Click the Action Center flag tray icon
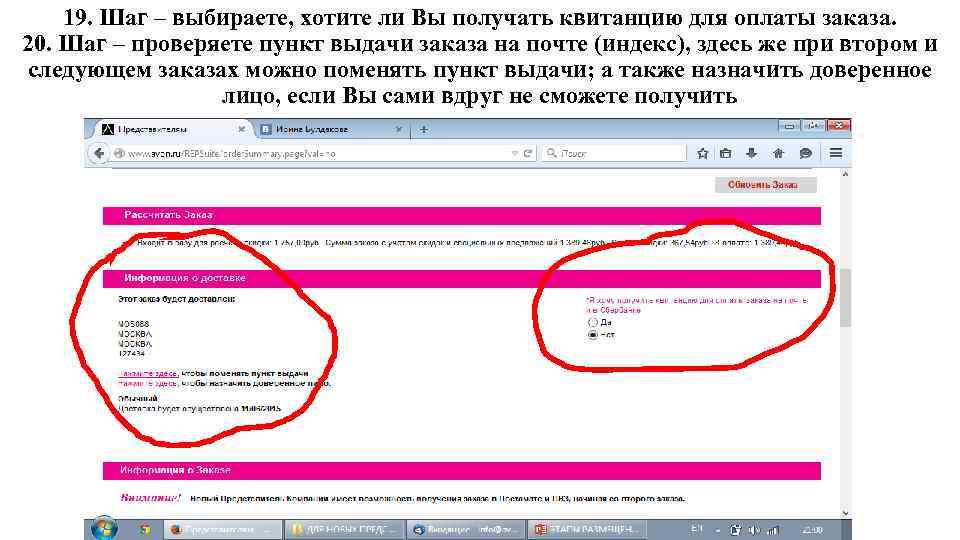Image resolution: width=960 pixels, height=540 pixels. [x=735, y=530]
